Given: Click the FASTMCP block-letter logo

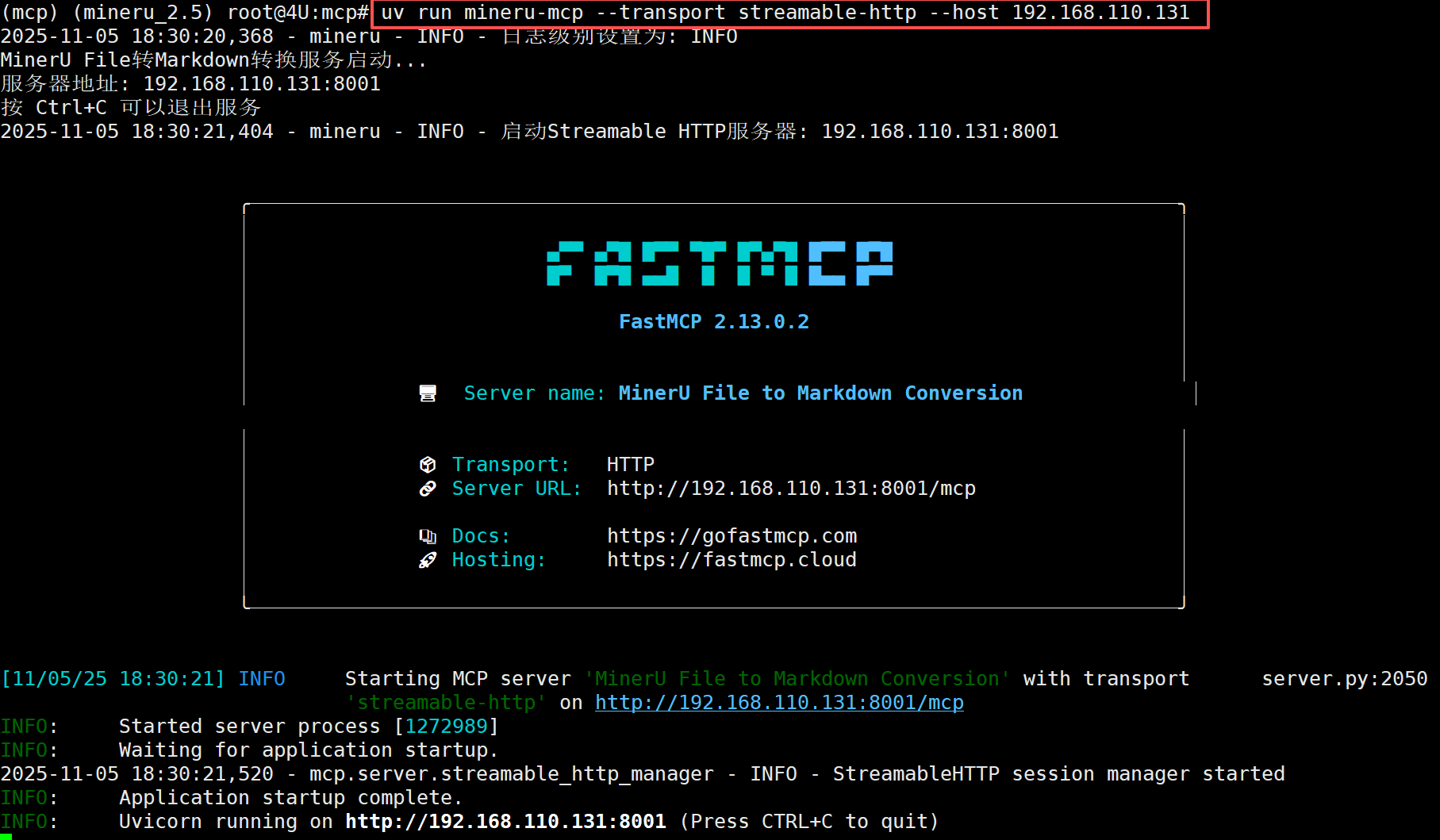Looking at the screenshot, I should (x=720, y=263).
